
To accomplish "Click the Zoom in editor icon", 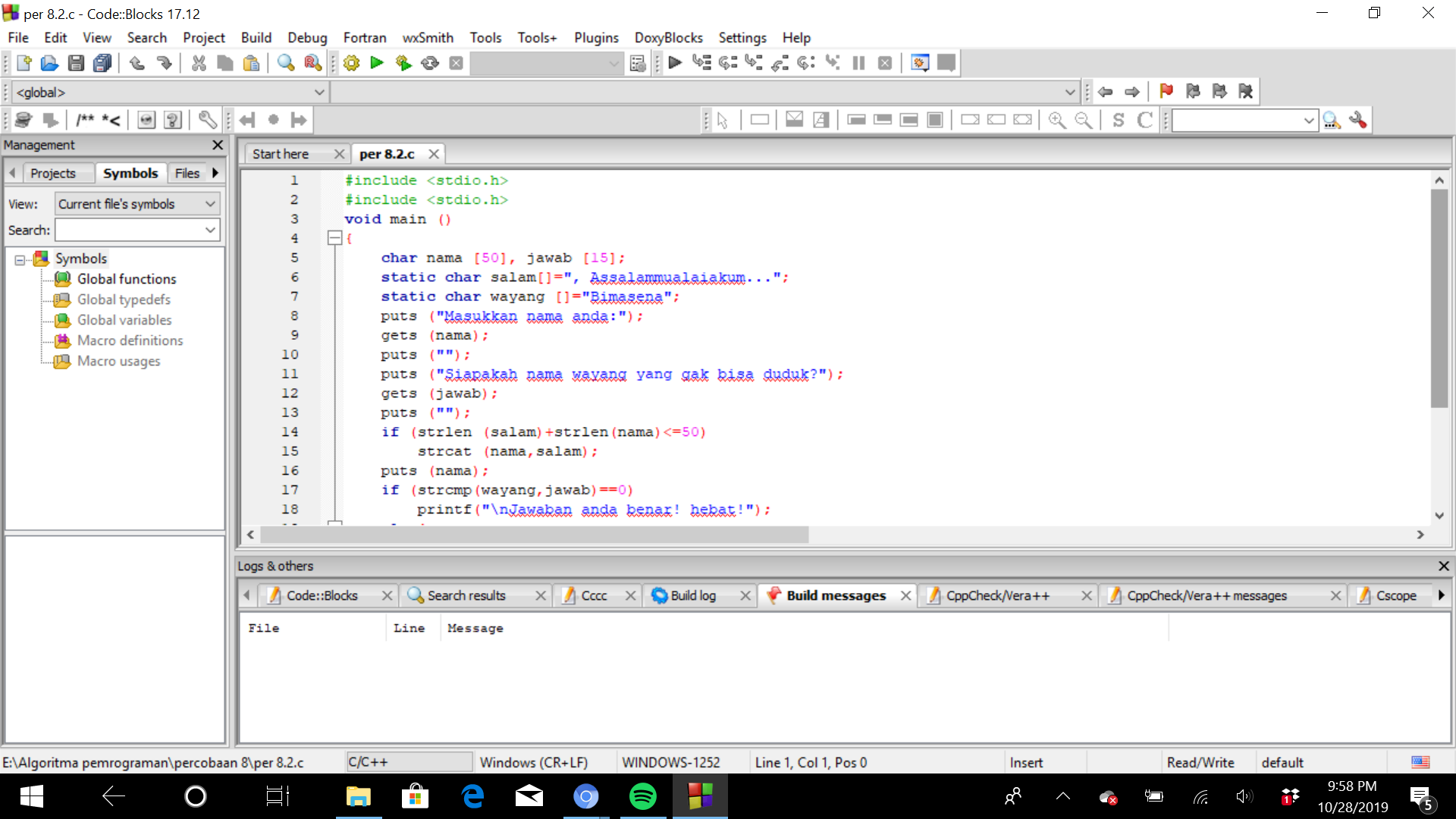I will (x=1057, y=120).
